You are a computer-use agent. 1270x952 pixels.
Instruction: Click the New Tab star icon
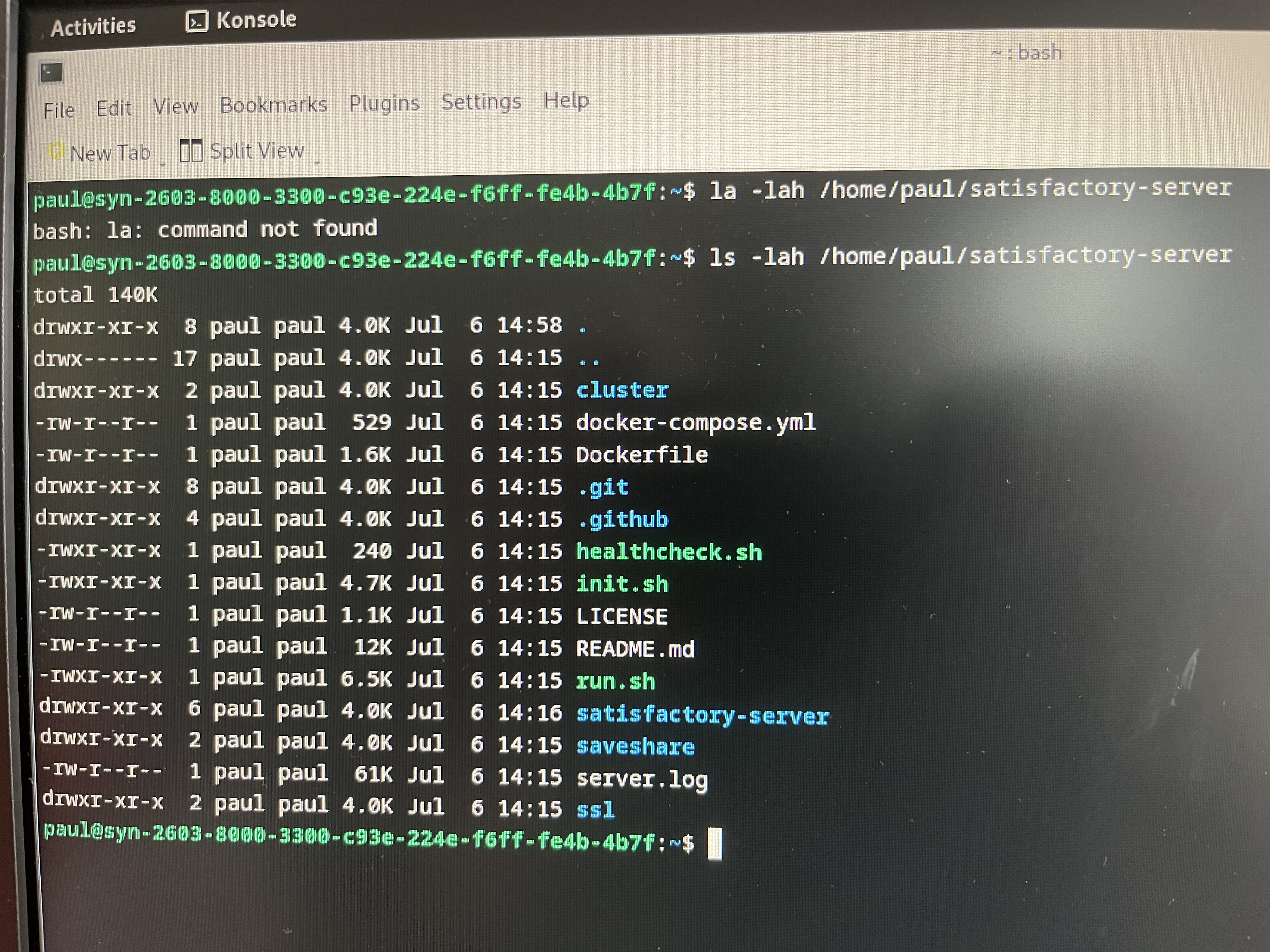[56, 151]
